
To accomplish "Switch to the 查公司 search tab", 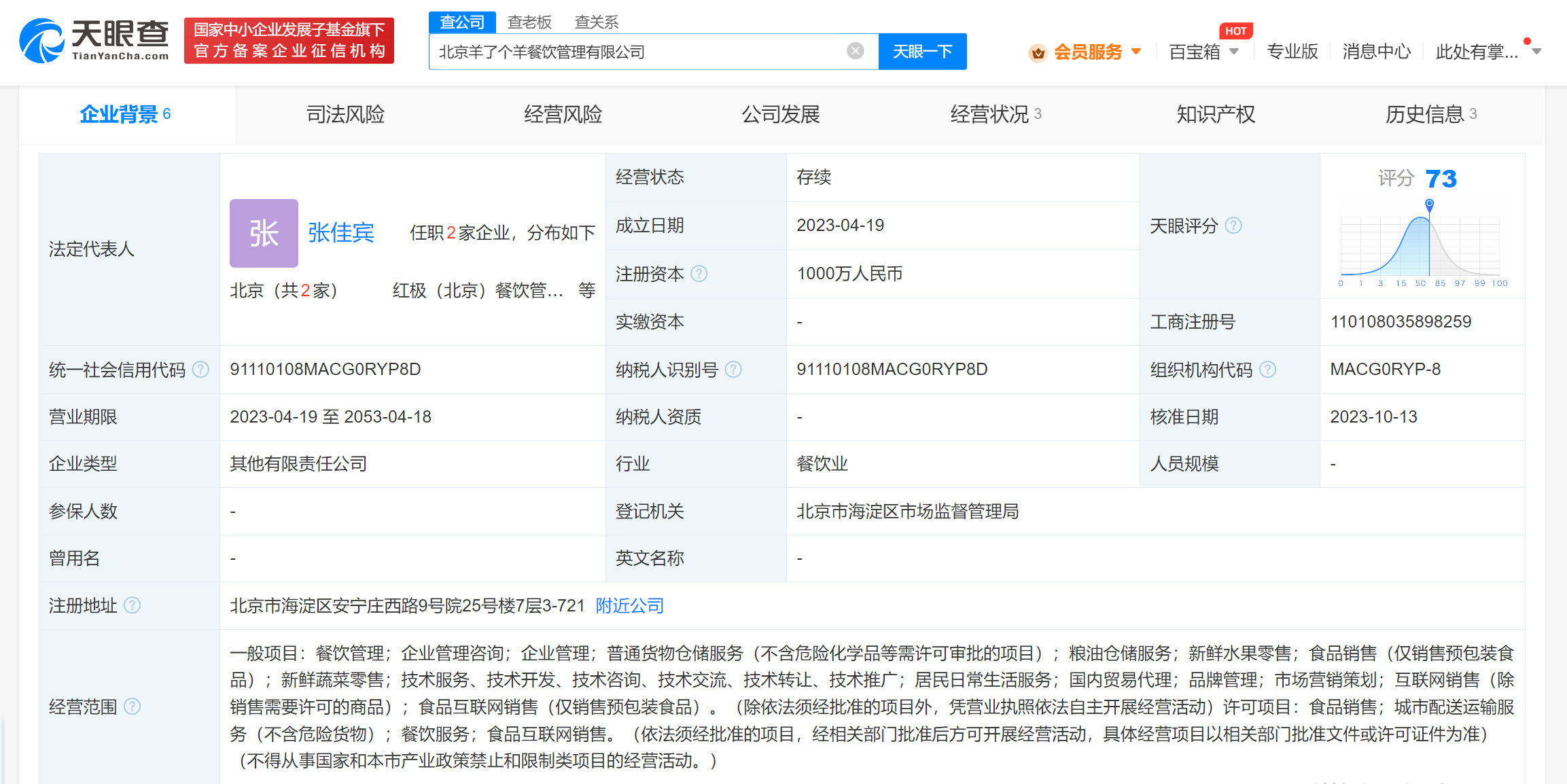I will tap(462, 22).
